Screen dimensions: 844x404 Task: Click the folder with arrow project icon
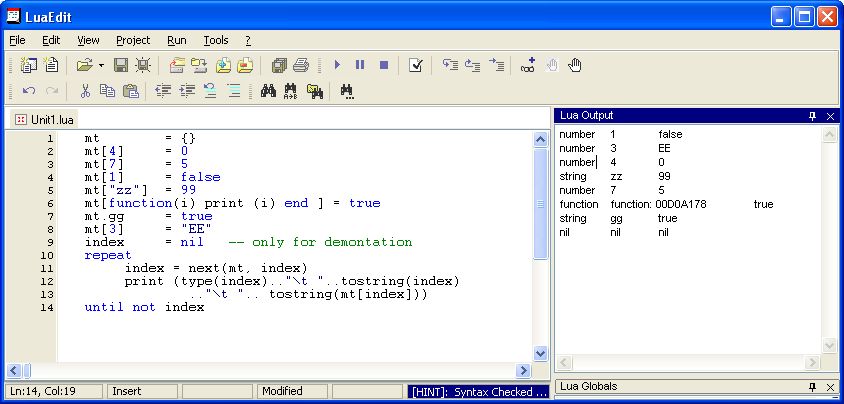tap(199, 66)
